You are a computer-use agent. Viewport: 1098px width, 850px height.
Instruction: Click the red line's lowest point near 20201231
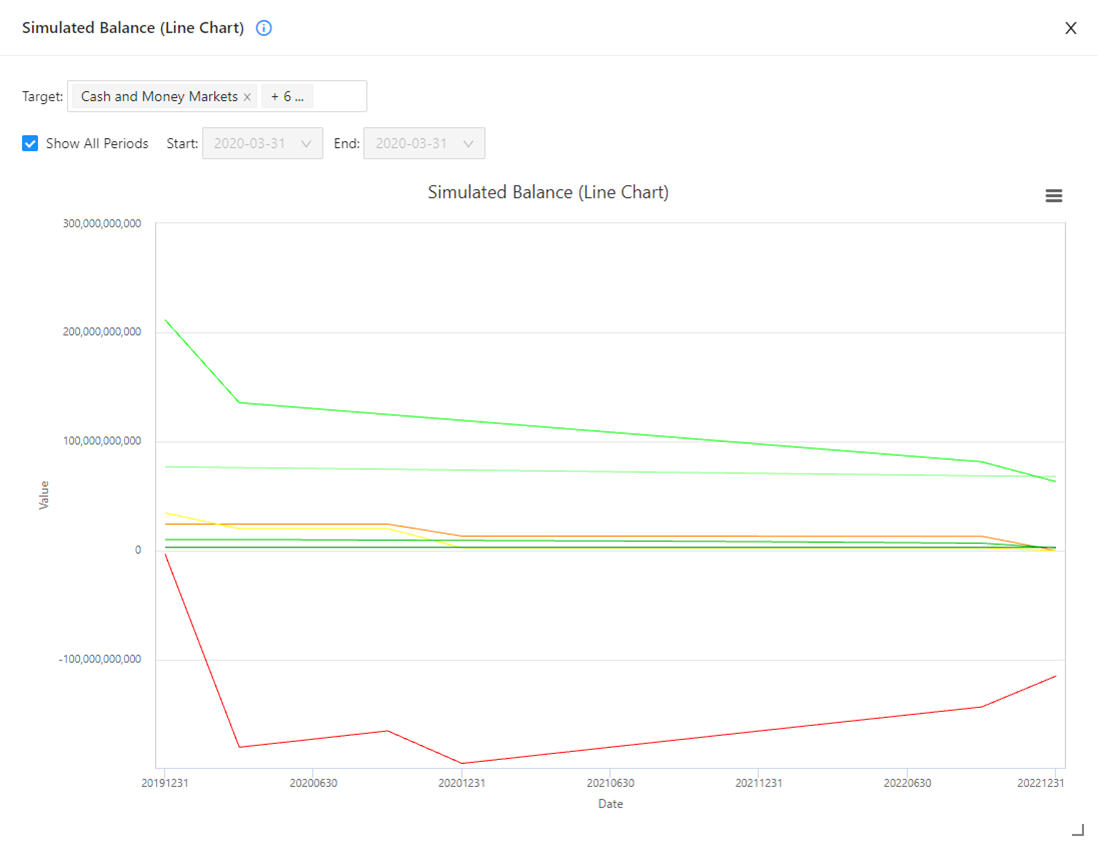click(x=461, y=763)
